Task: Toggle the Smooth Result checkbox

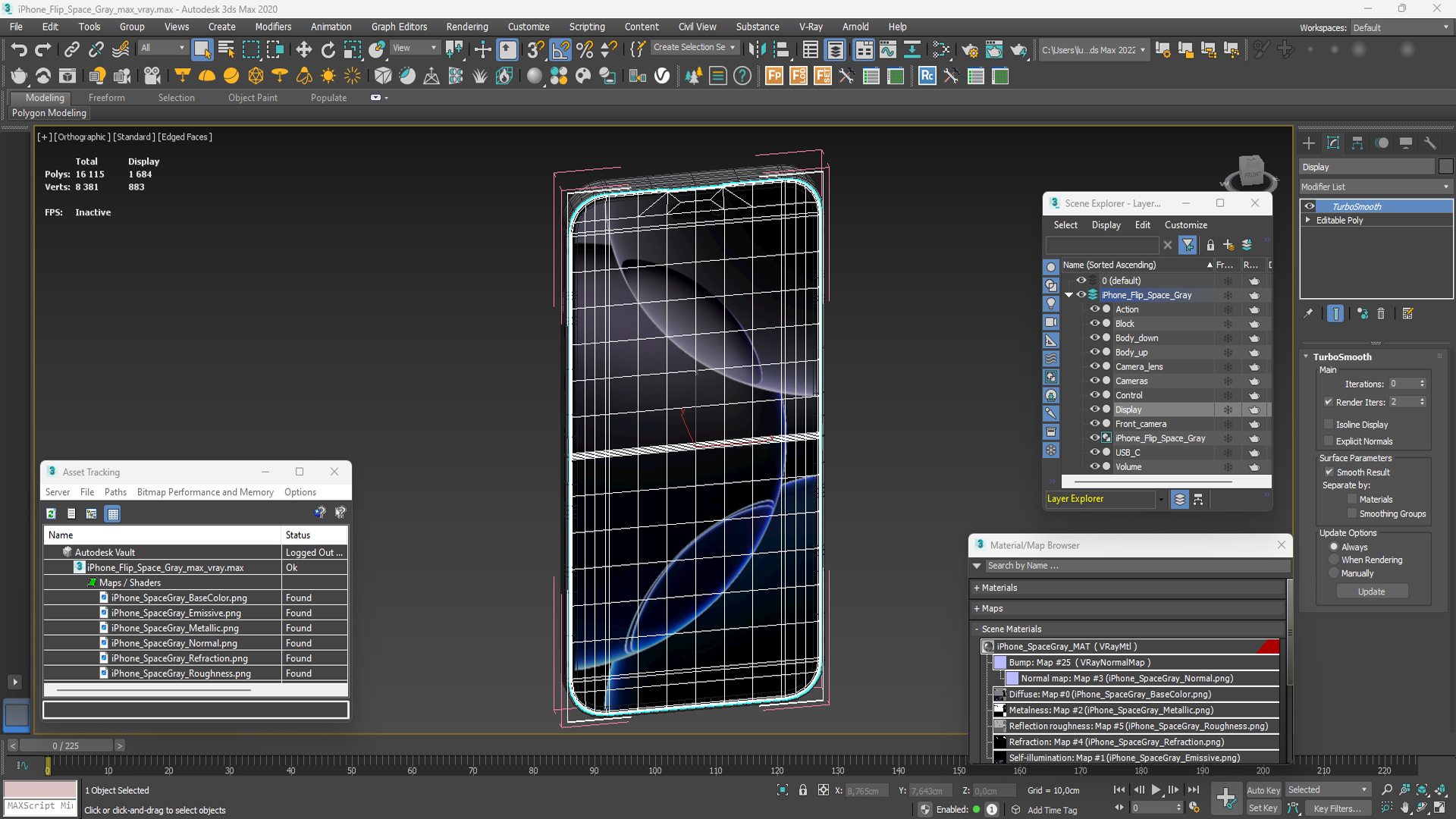Action: pos(1329,472)
